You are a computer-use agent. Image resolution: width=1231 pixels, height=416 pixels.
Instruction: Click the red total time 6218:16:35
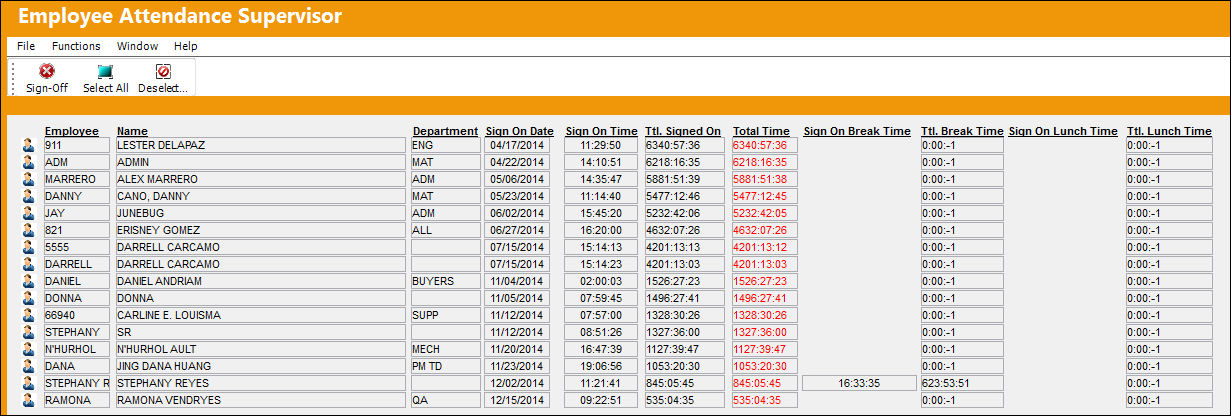click(x=765, y=162)
